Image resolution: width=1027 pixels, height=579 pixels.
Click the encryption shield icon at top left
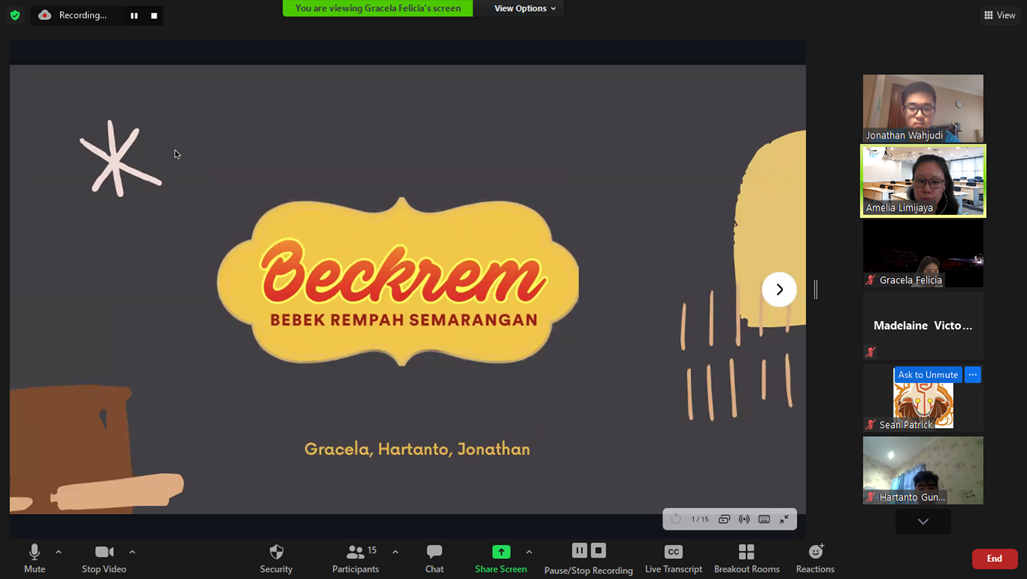coord(15,15)
